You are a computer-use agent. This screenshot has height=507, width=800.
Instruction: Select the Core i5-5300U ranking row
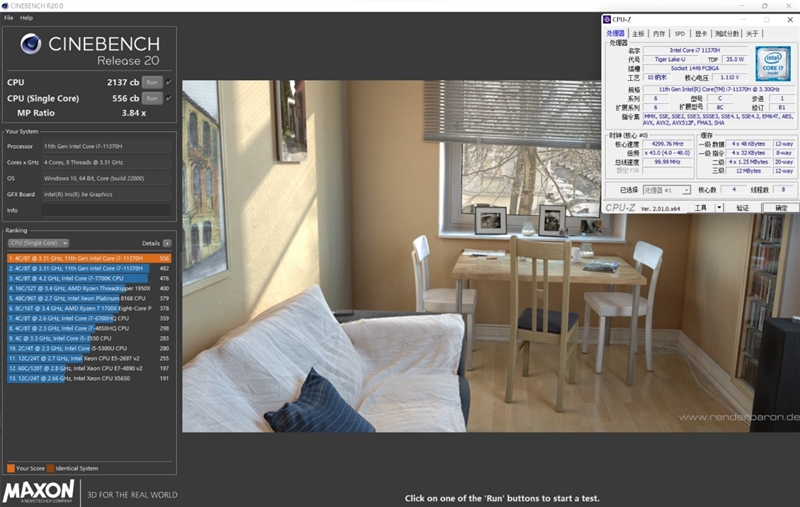coord(89,348)
